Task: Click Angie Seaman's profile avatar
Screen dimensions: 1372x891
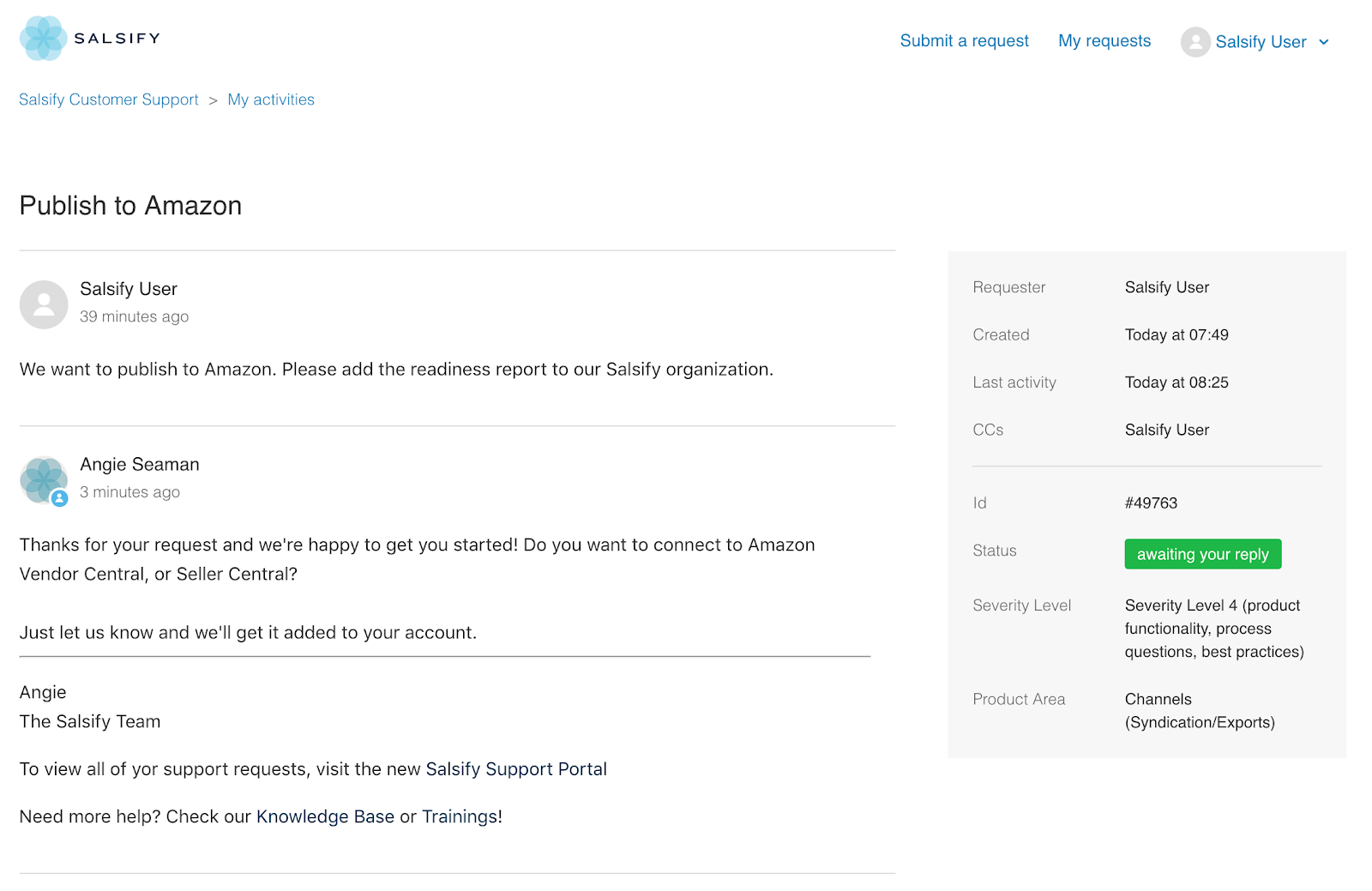Action: point(43,479)
